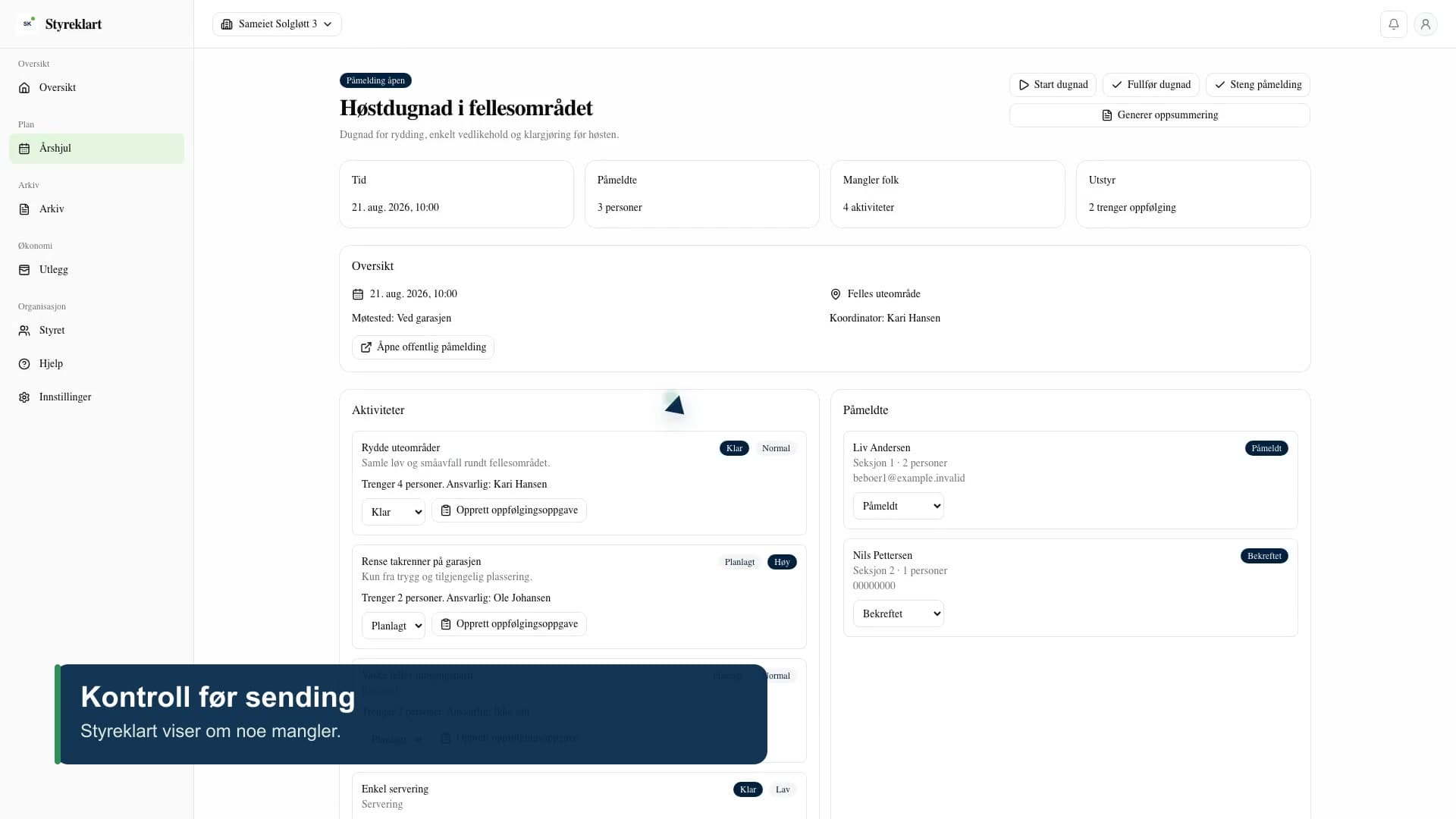The width and height of the screenshot is (1456, 819).
Task: Select Årshjul in the sidebar menu
Action: 96,149
